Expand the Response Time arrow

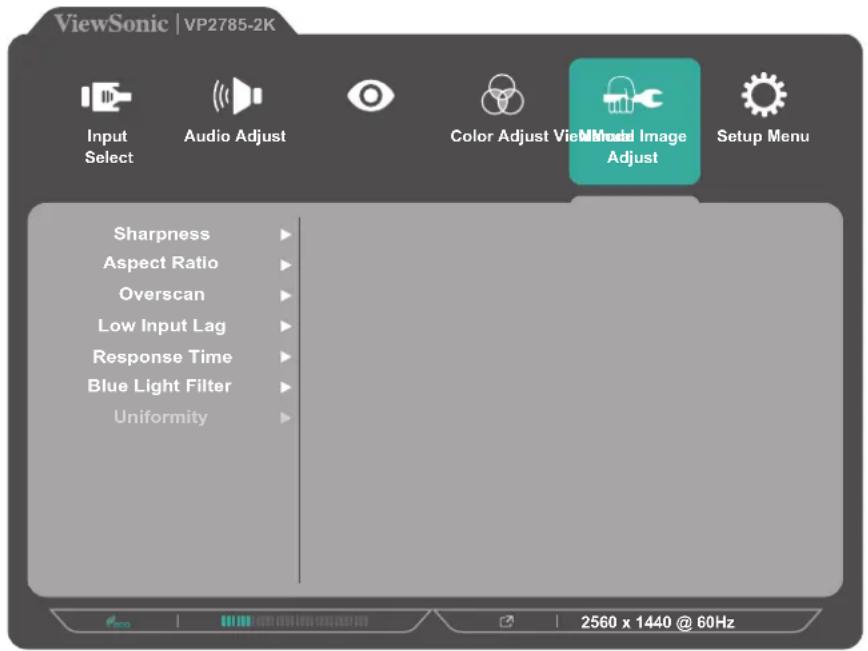click(x=286, y=356)
